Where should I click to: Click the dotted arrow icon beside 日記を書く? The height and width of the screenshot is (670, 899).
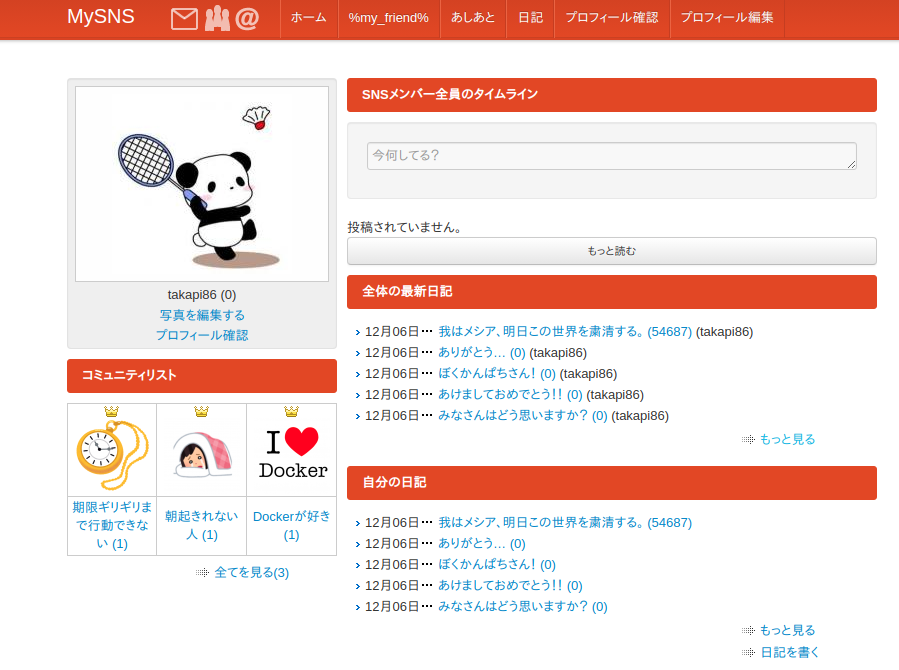747,651
